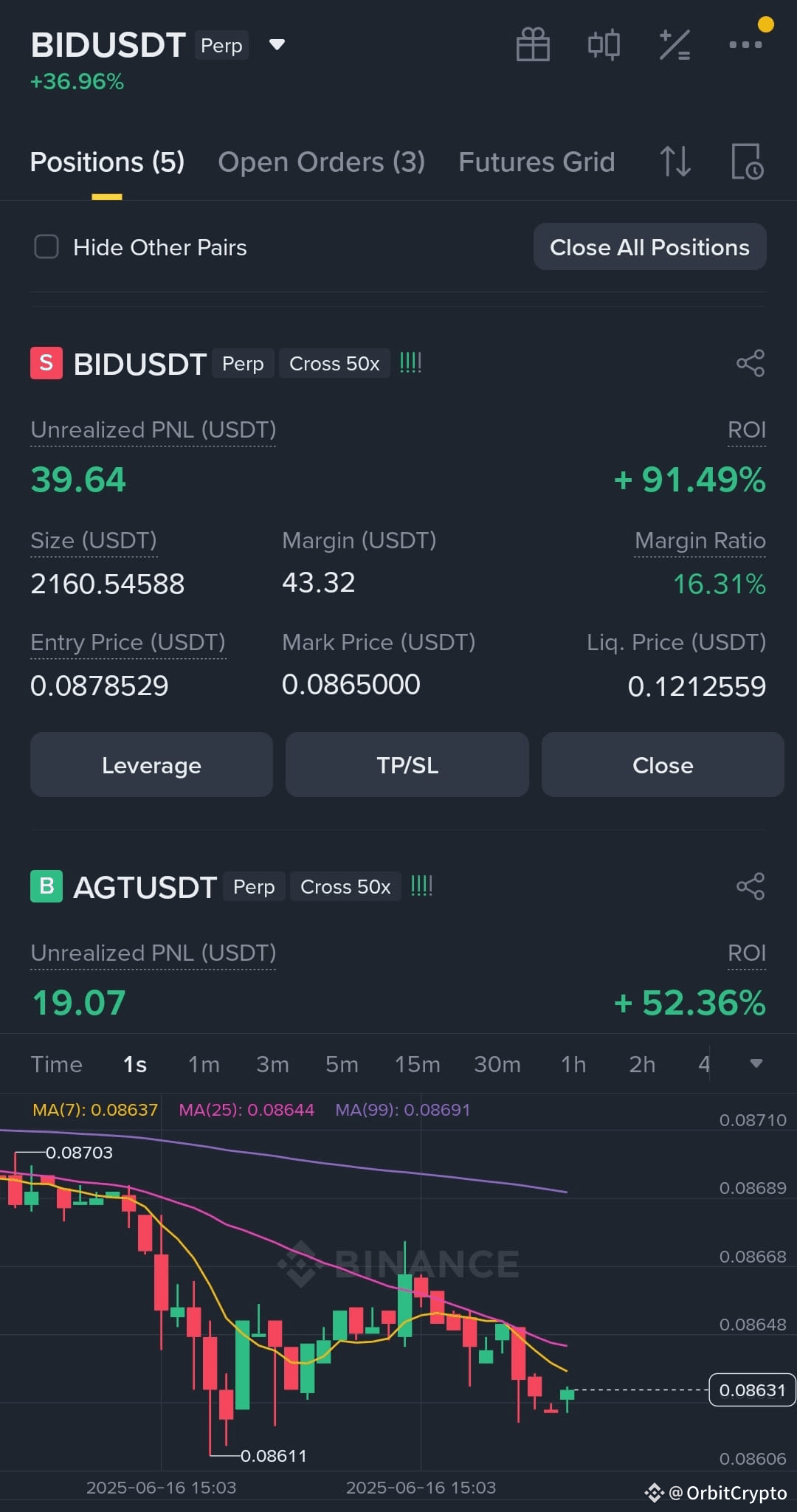Expand the BIDUSDT pair selector arrow

coord(277,45)
